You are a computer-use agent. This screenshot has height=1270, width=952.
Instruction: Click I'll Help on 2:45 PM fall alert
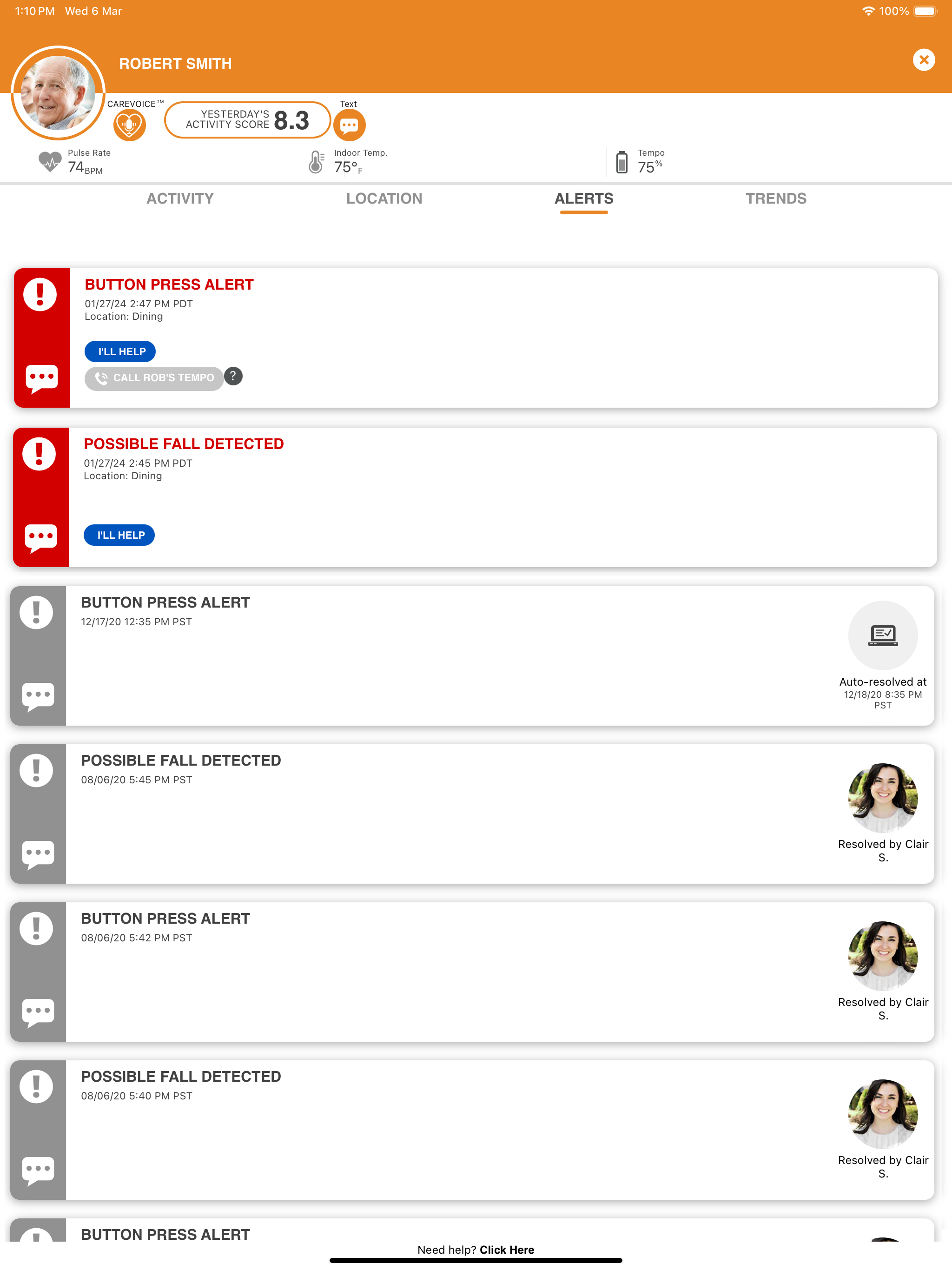119,535
